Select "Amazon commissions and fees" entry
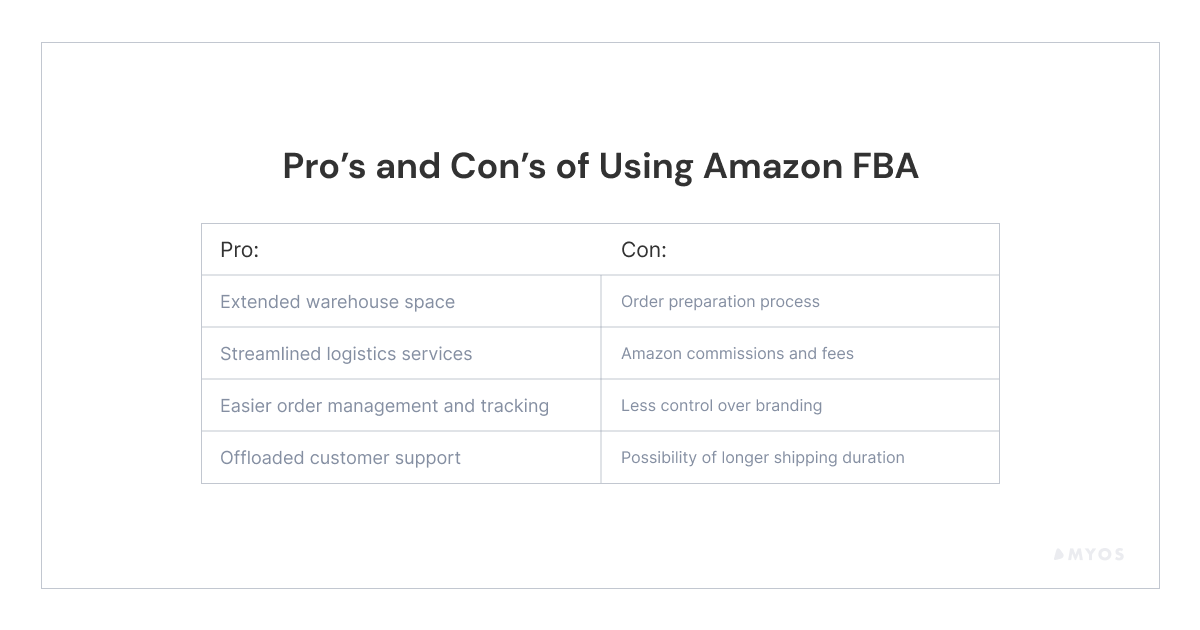The image size is (1200, 630). pos(737,354)
